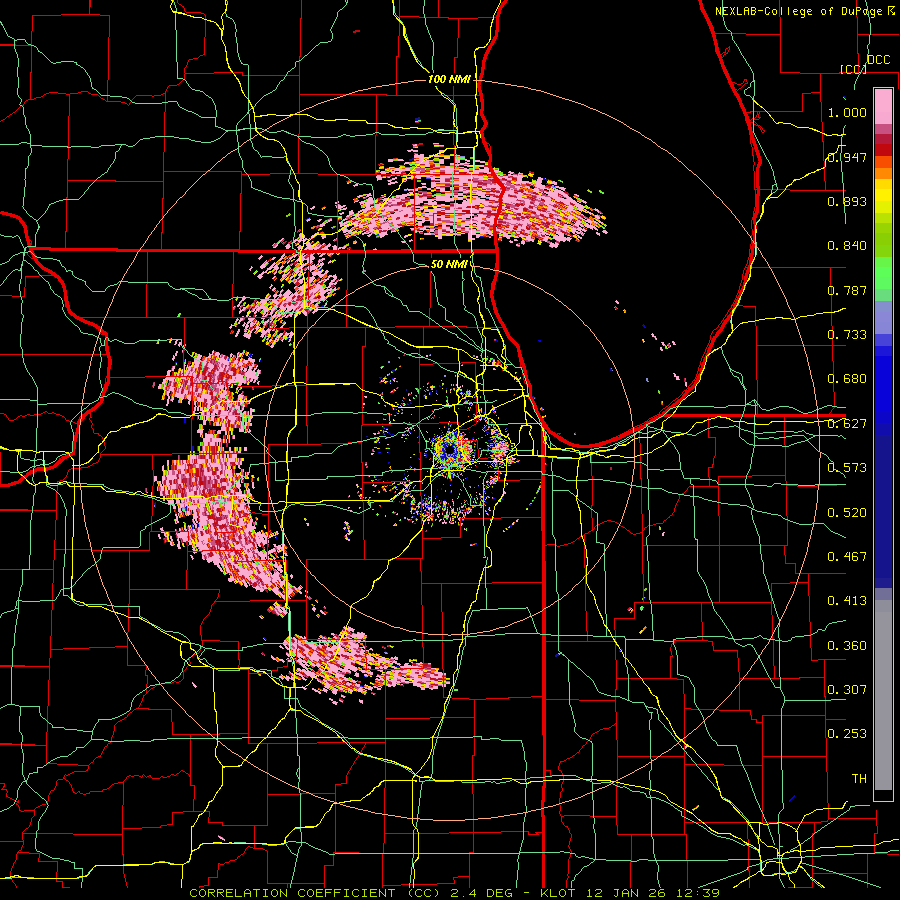
Task: Click the 0.627 scale value
Action: (x=847, y=424)
